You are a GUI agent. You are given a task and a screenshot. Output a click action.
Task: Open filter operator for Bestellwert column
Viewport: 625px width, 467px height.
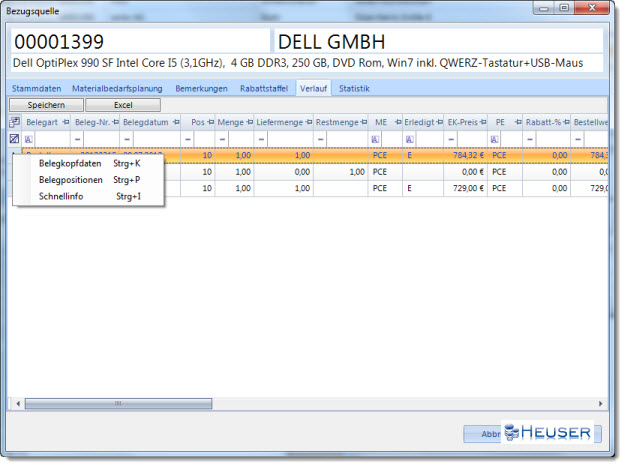pos(578,139)
